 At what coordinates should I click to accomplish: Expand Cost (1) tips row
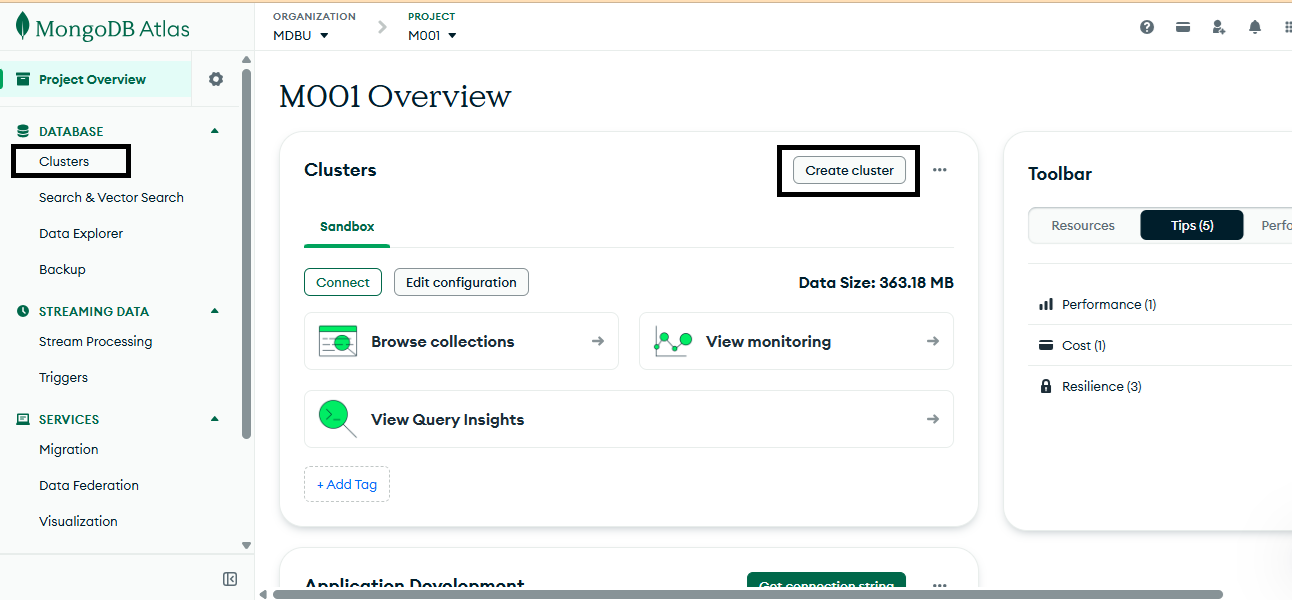1160,345
